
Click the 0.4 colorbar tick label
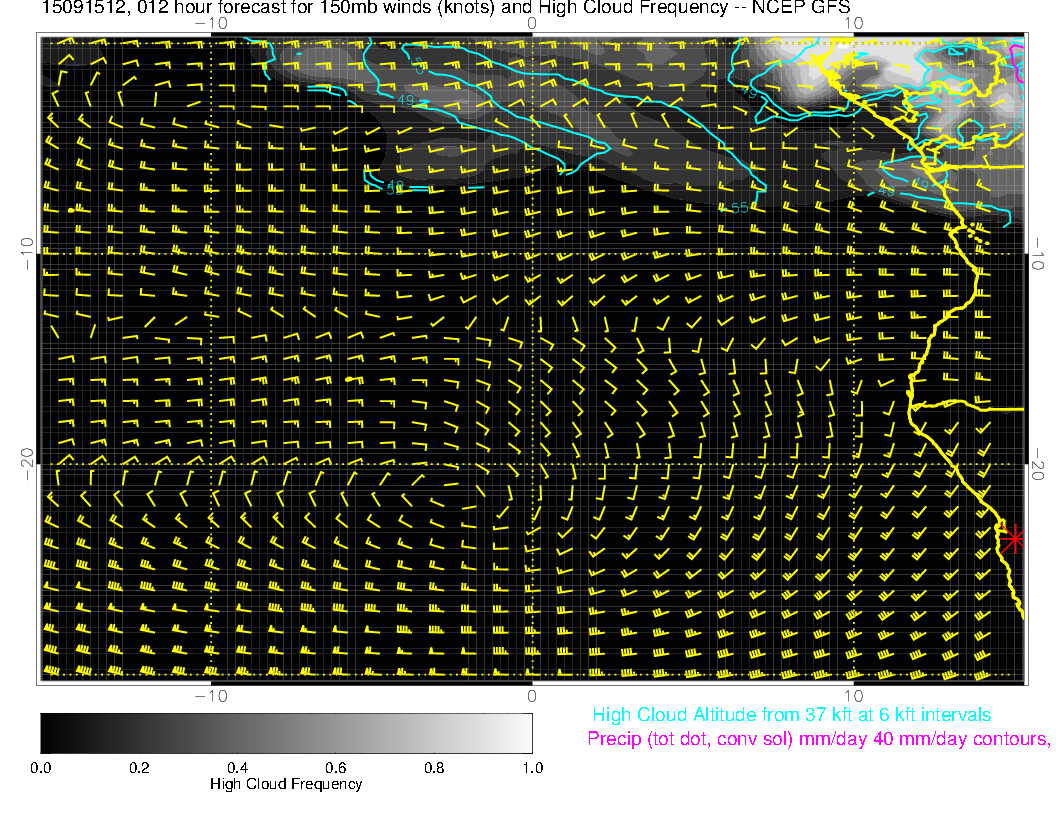click(237, 768)
